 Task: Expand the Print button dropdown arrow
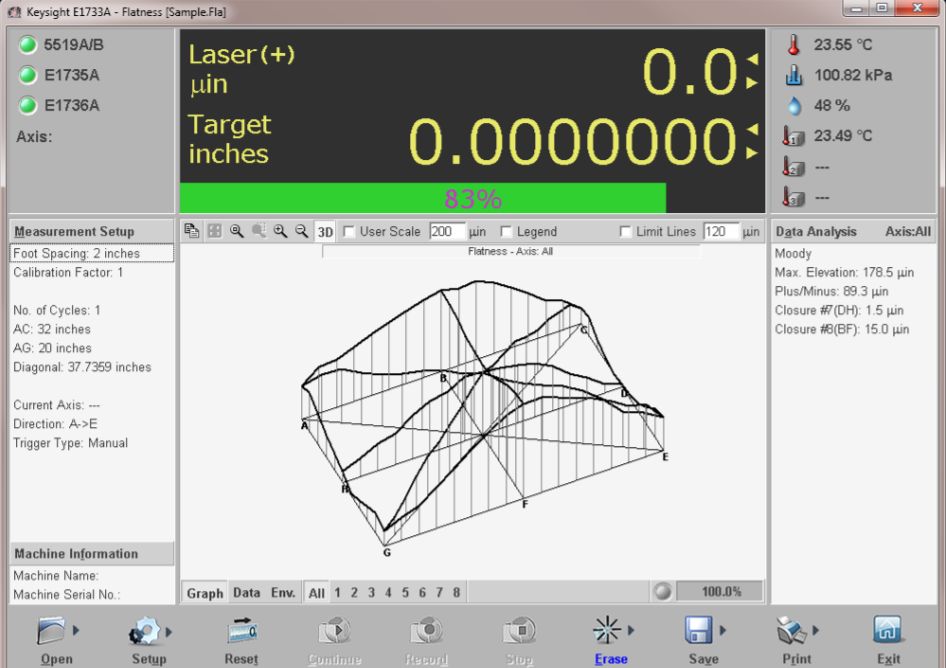817,631
